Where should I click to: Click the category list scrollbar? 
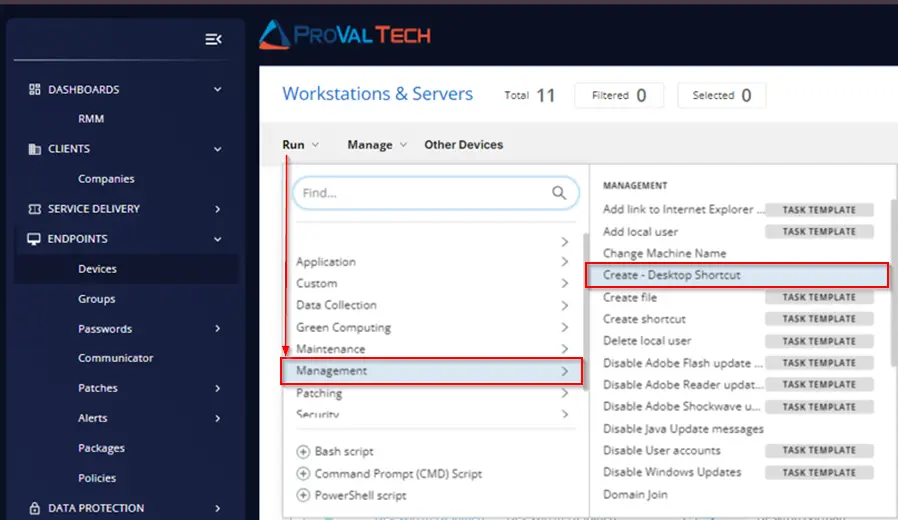tap(585, 312)
